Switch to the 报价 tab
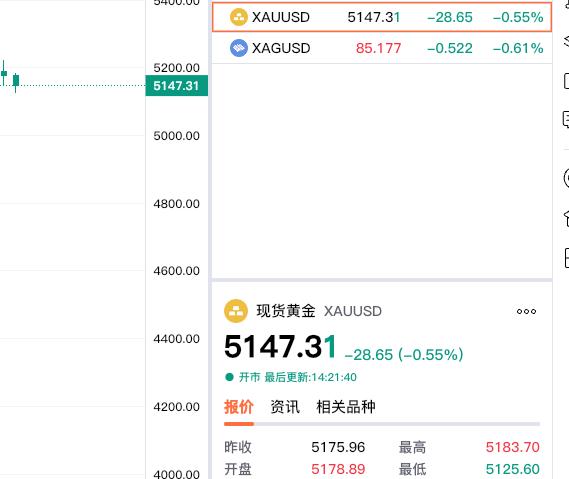 point(238,407)
